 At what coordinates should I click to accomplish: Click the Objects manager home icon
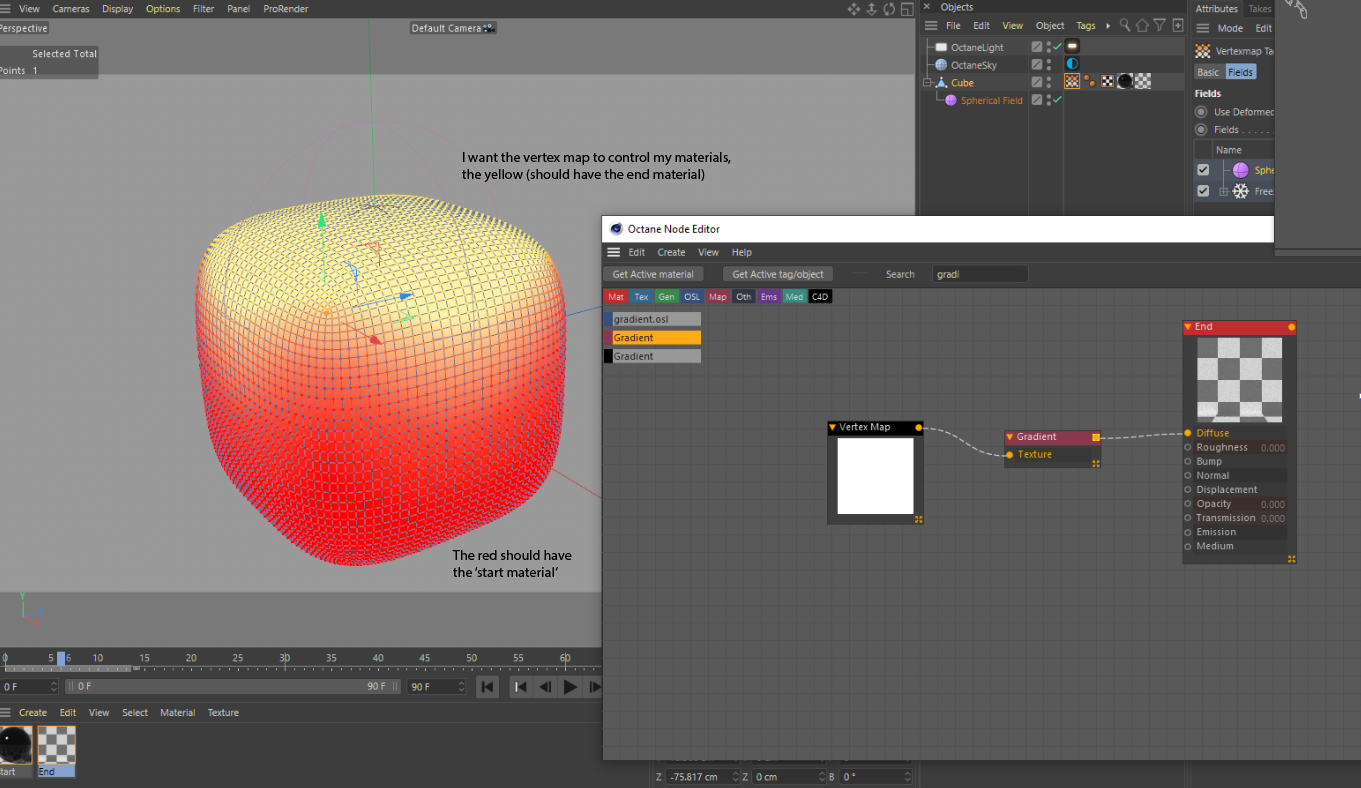pos(1142,25)
